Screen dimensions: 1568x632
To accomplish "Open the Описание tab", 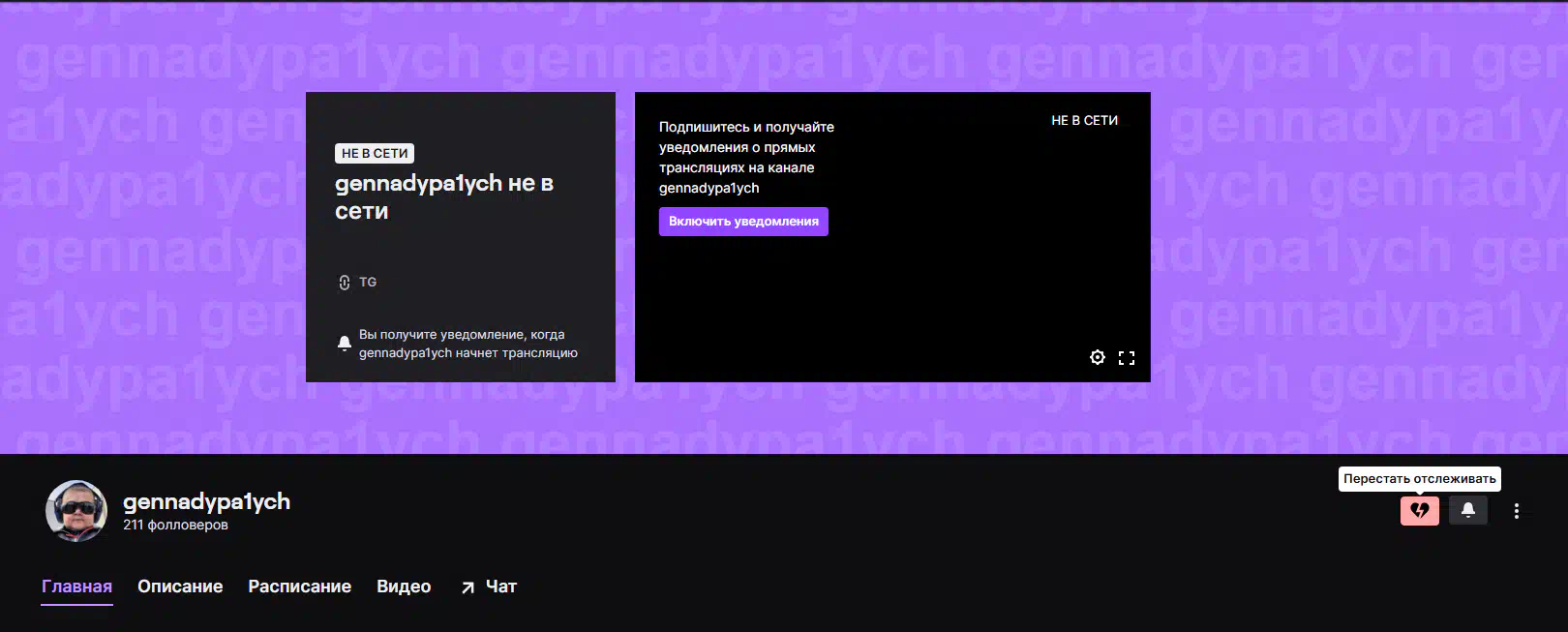I will (x=180, y=587).
